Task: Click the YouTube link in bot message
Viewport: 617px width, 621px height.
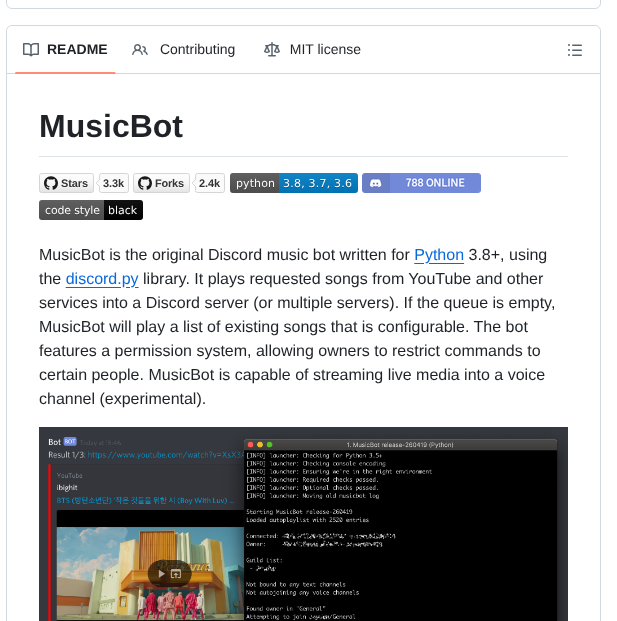Action: pyautogui.click(x=166, y=455)
